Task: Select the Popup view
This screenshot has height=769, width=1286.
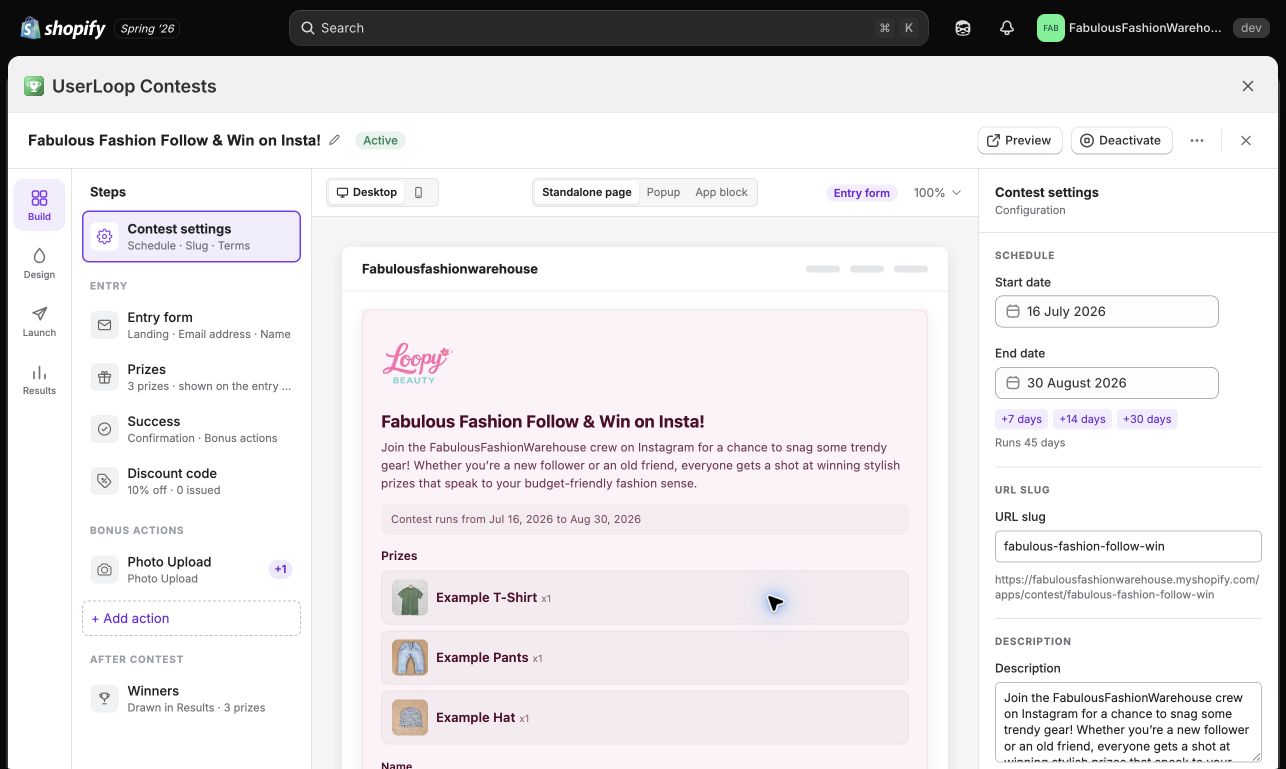Action: click(663, 192)
